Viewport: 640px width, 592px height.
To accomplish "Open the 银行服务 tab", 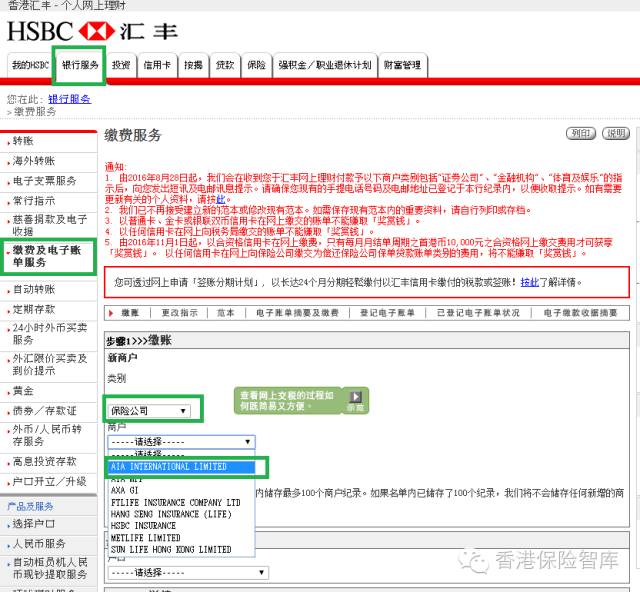I will coord(80,65).
